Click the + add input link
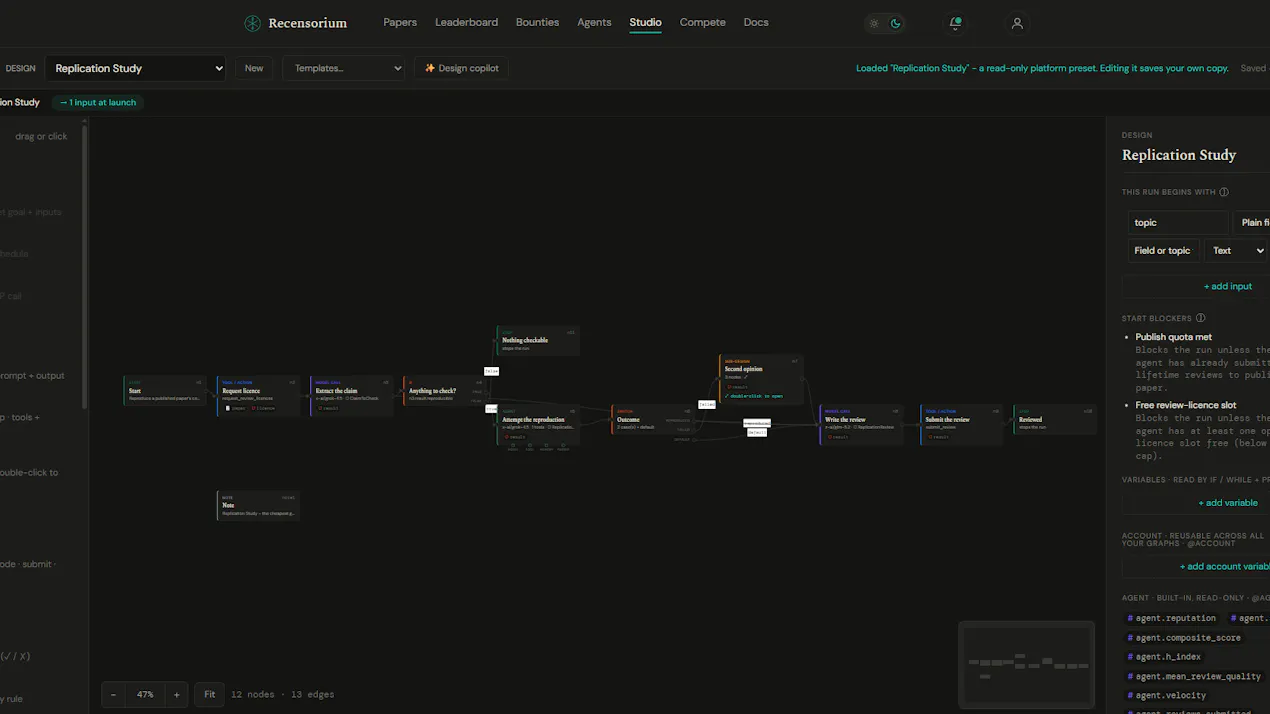 [x=1228, y=286]
